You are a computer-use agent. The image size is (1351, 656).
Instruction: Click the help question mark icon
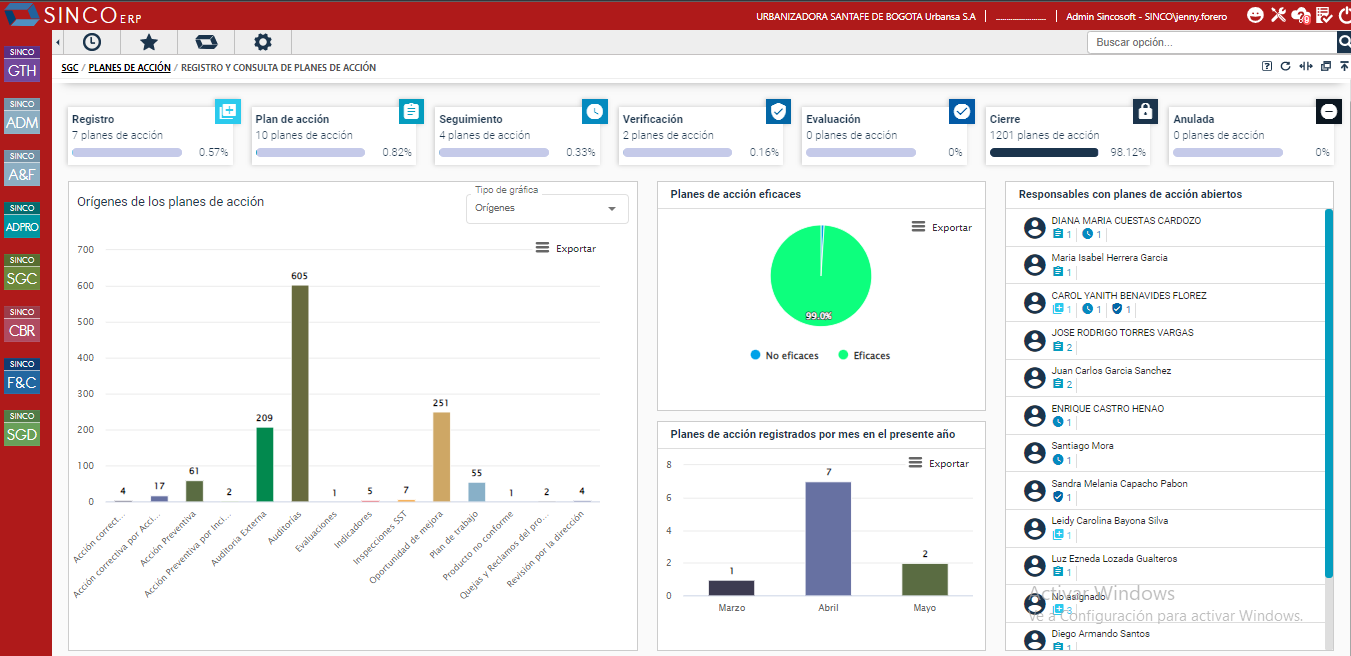click(1267, 67)
